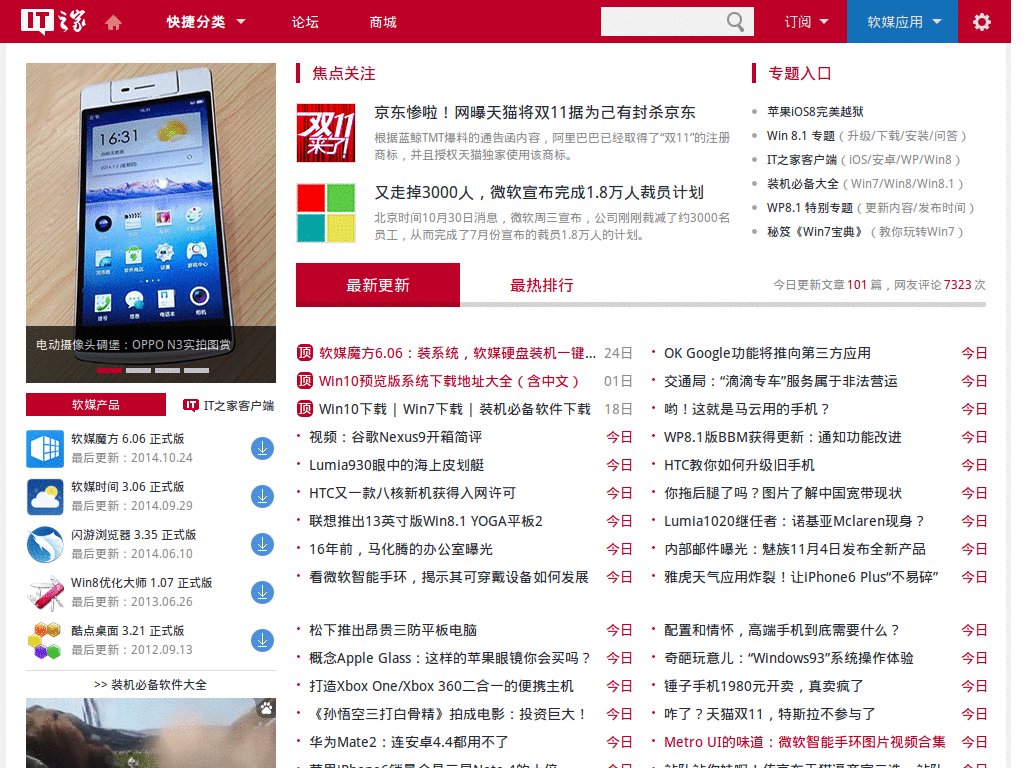Click the Win8优化大师 knife icon
1024x768 pixels.
pos(45,592)
